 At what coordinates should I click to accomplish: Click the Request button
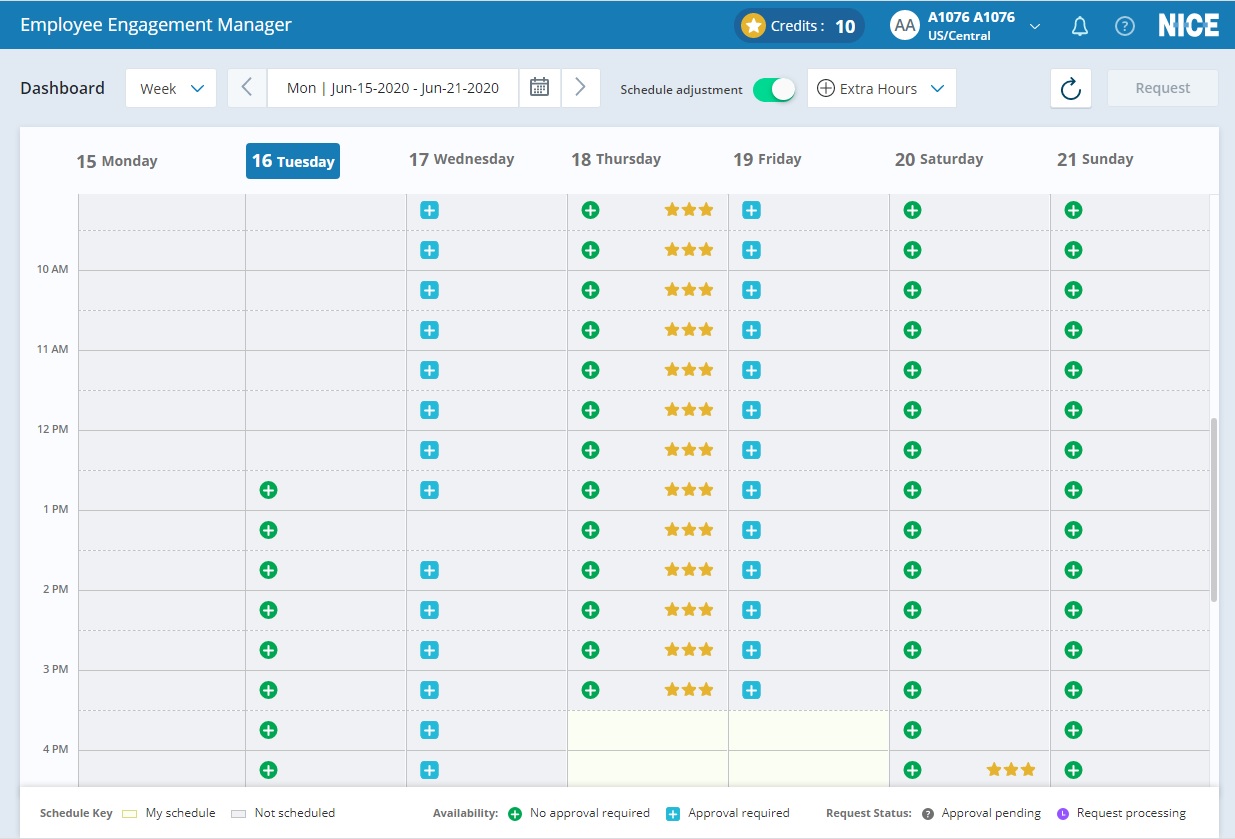pos(1162,88)
